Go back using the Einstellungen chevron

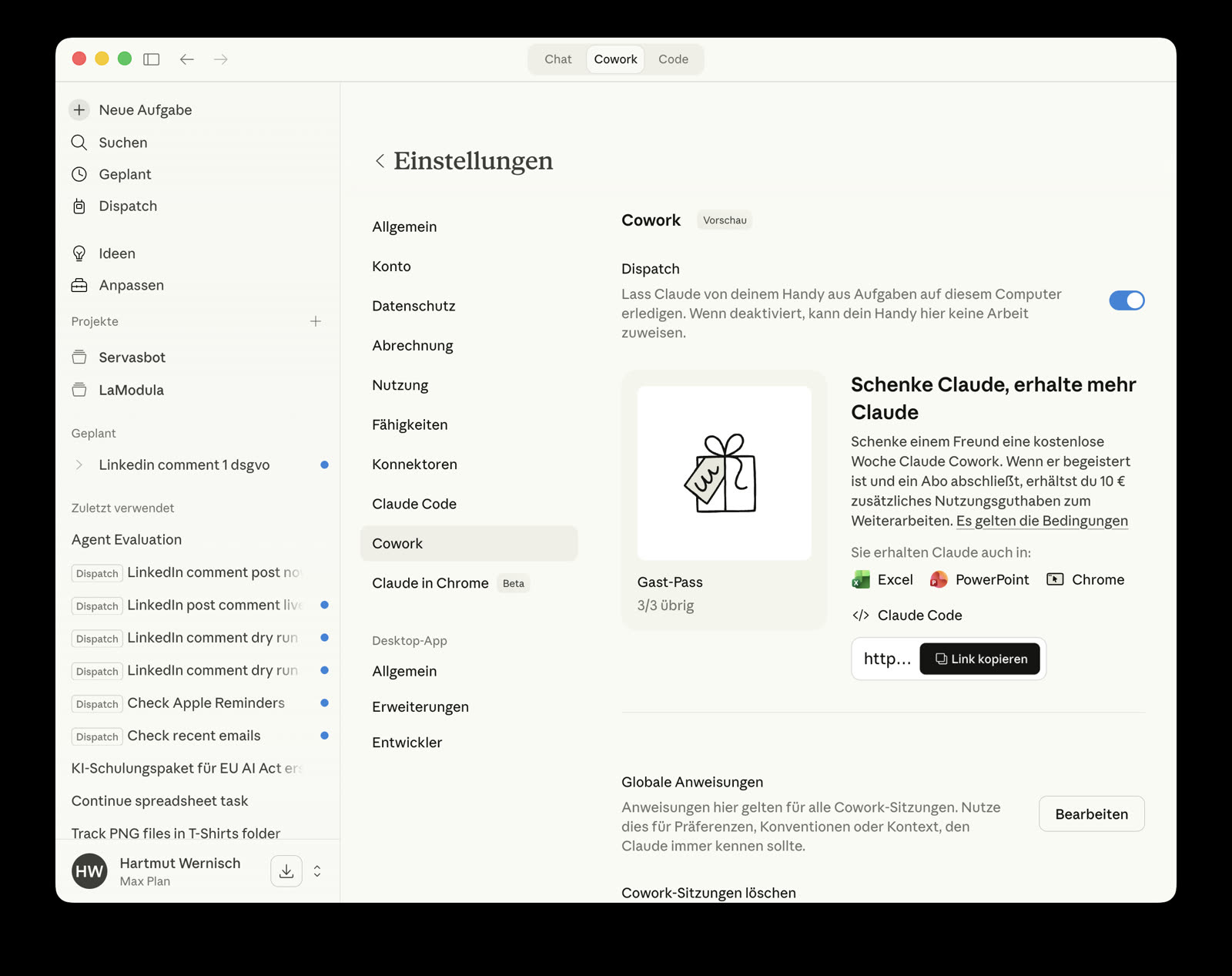[380, 161]
